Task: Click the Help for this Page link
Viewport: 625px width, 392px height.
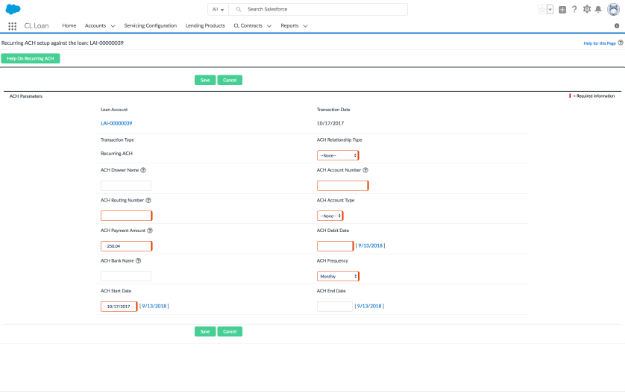Action: [599, 43]
